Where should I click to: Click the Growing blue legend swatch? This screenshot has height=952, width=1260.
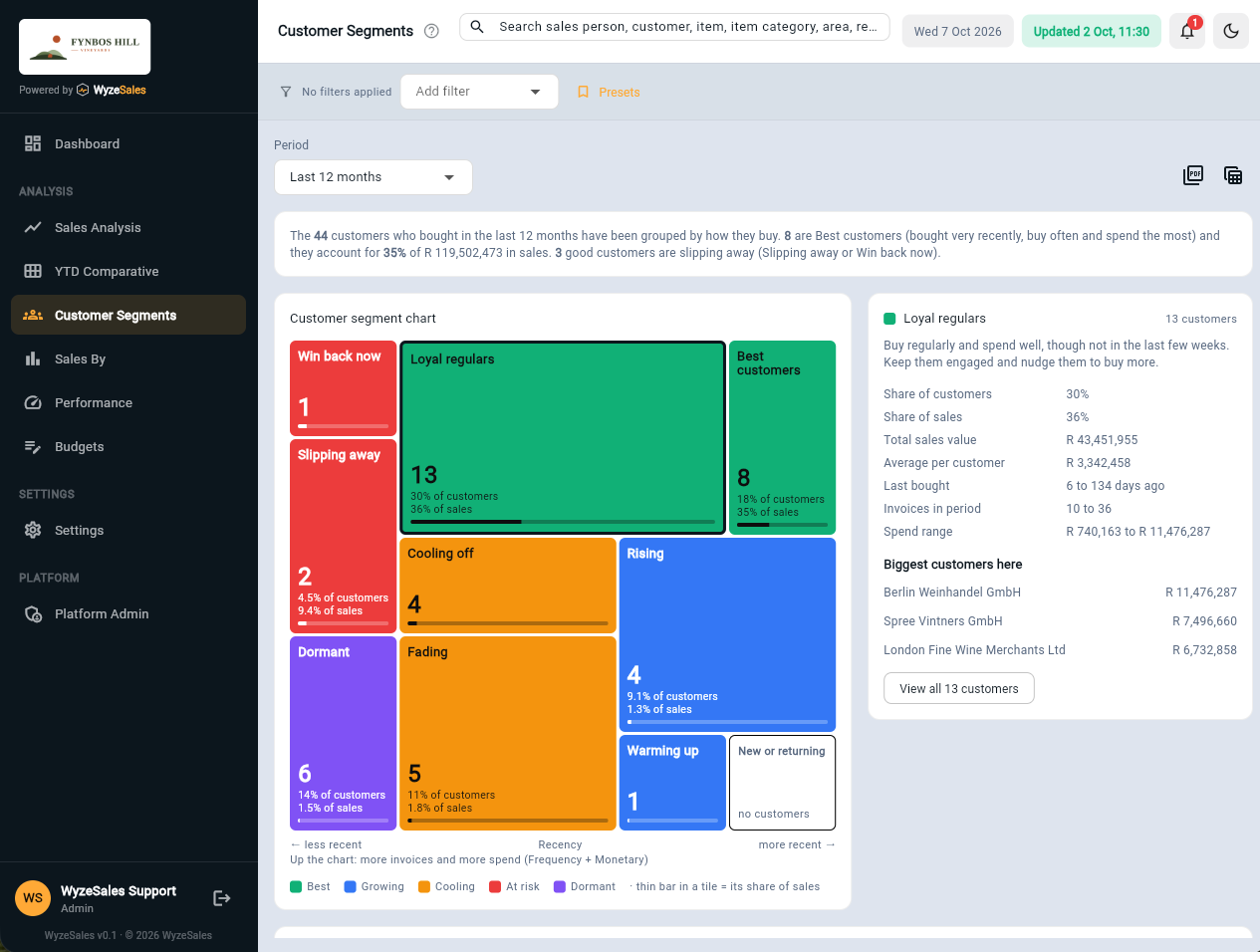pos(350,886)
